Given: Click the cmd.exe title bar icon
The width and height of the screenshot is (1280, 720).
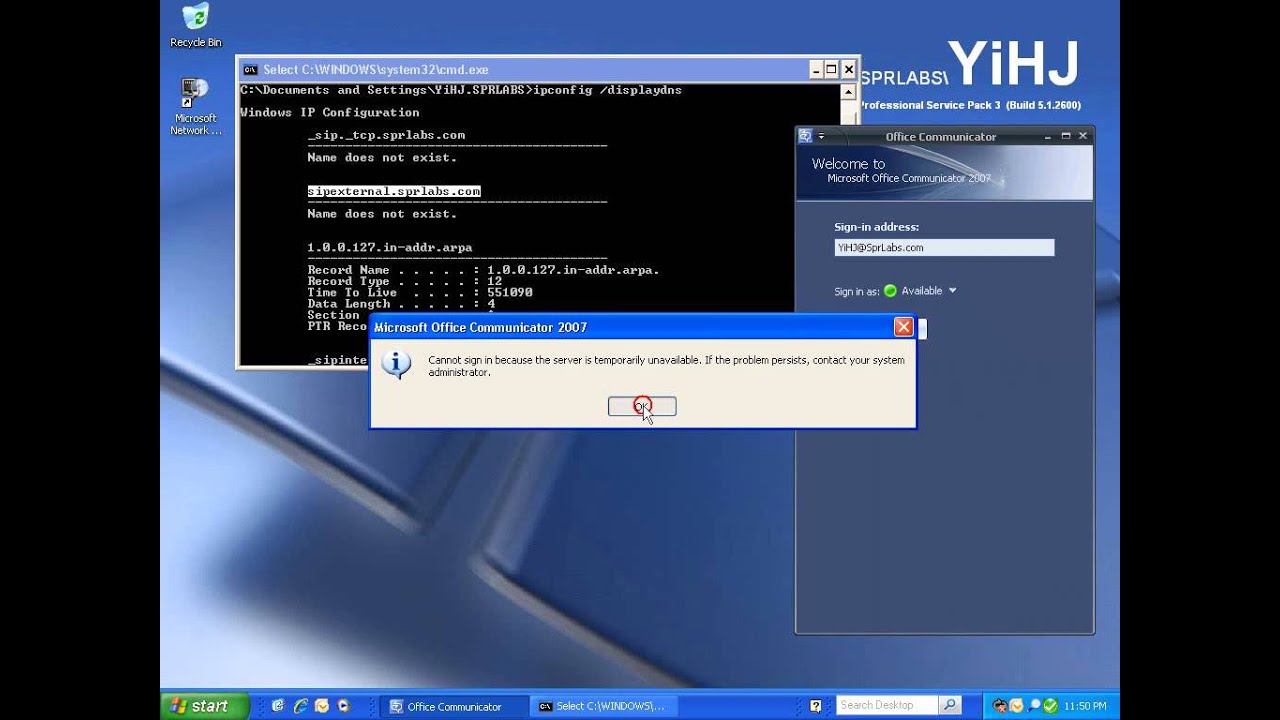Looking at the screenshot, I should [250, 70].
